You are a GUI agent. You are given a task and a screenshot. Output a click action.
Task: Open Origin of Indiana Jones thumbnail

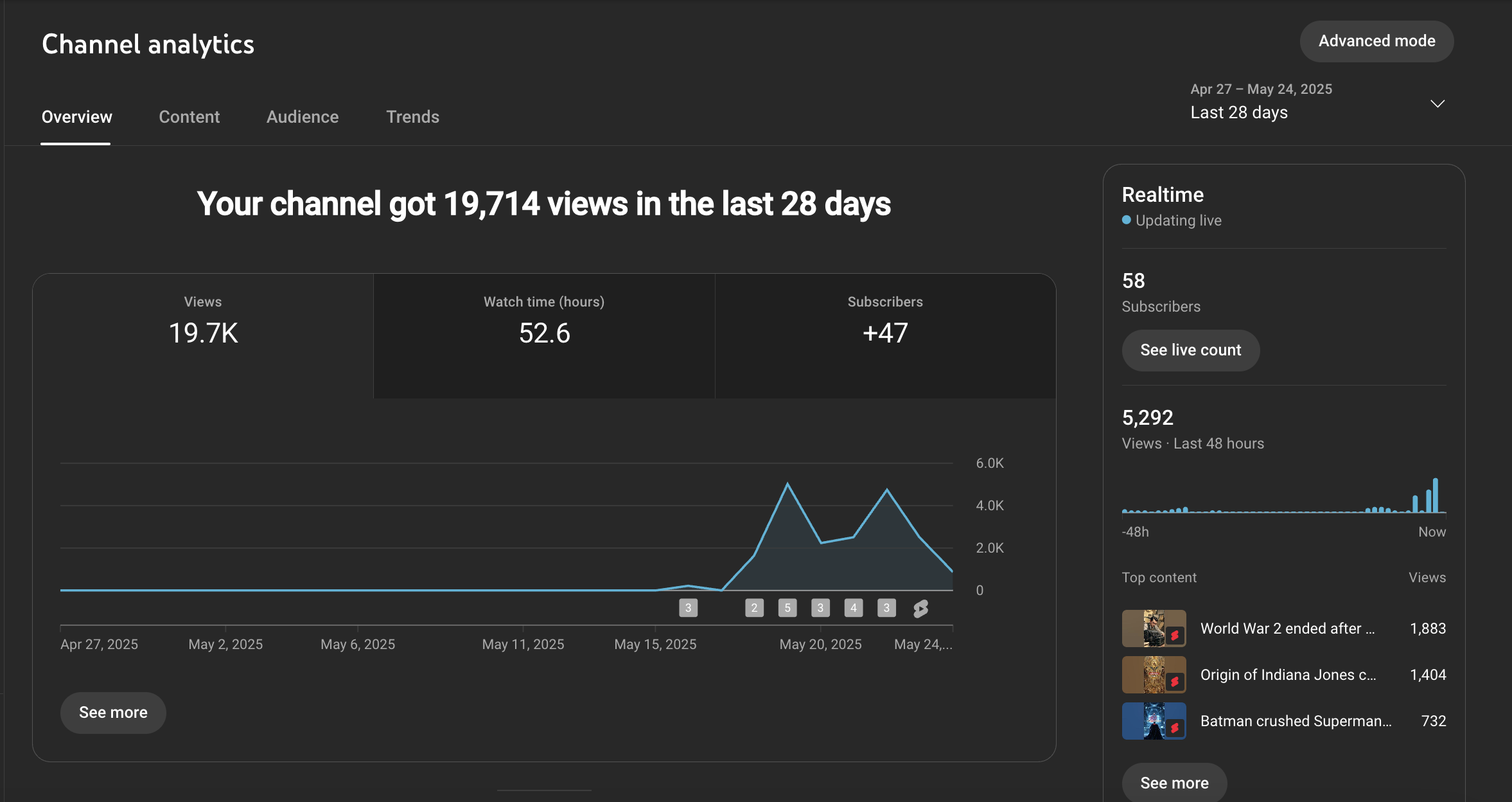point(1154,675)
